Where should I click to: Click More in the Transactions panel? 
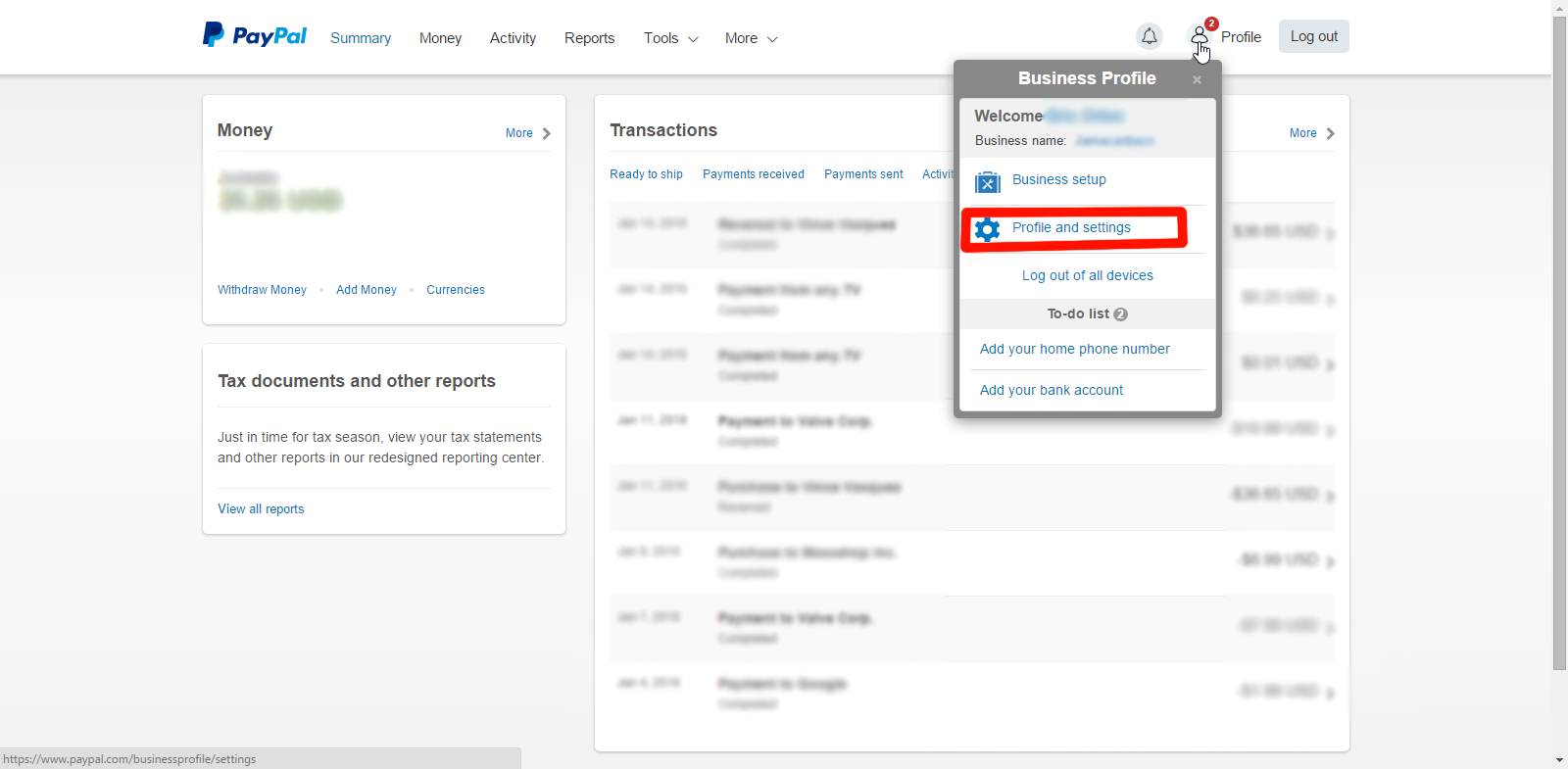point(1303,133)
